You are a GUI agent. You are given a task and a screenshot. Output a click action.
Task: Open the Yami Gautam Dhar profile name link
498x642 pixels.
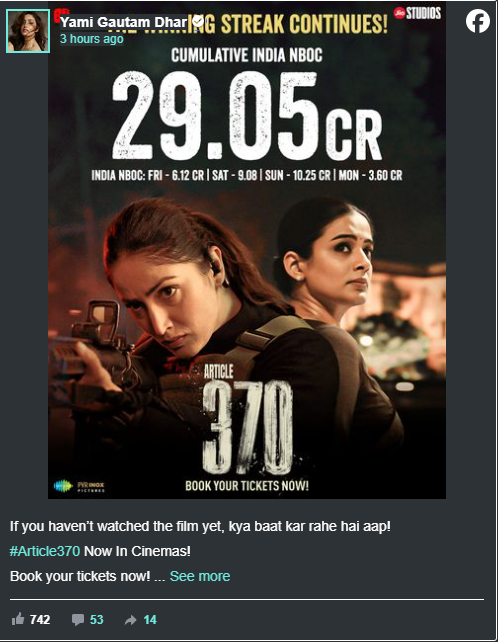click(x=124, y=22)
